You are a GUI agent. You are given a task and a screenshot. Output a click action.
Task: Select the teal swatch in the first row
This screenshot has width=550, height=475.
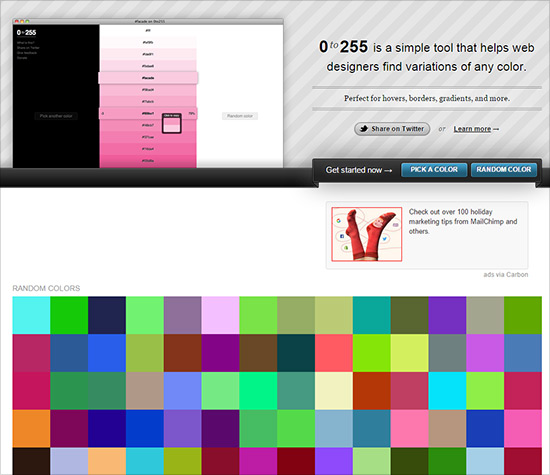[x=372, y=315]
